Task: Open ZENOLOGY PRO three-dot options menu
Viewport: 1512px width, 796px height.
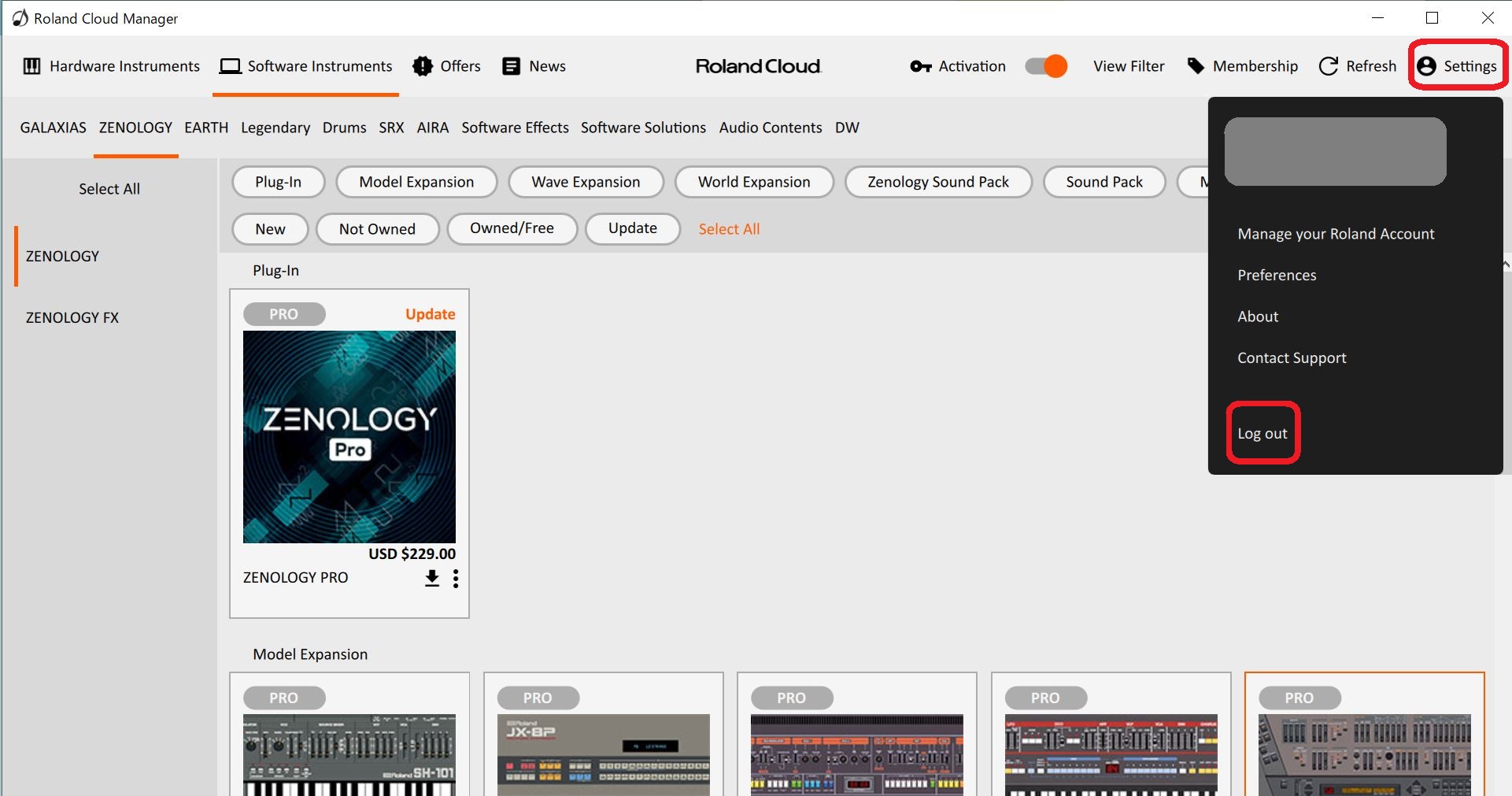Action: [456, 579]
